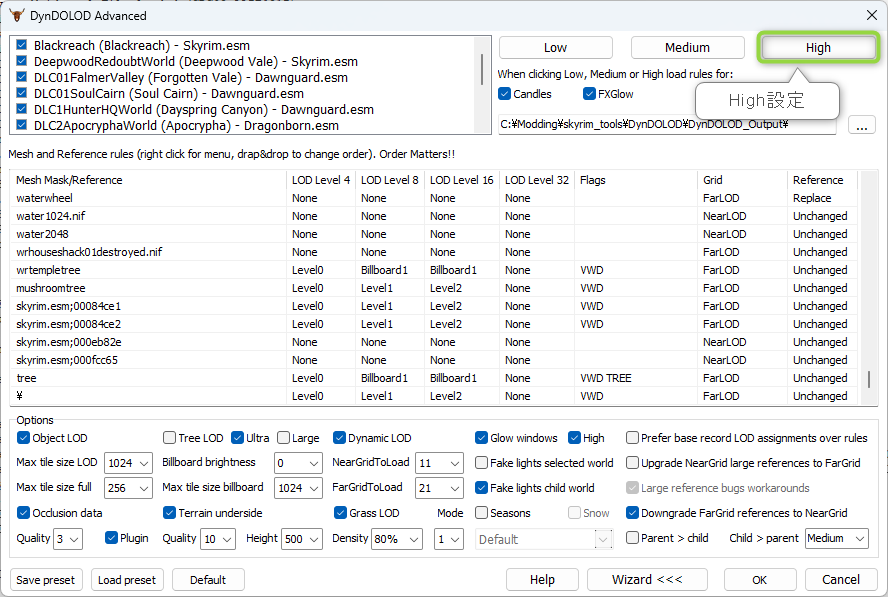Toggle the DLC1HunterHQWorld worldspace checkbox
The height and width of the screenshot is (597, 888).
coord(22,109)
